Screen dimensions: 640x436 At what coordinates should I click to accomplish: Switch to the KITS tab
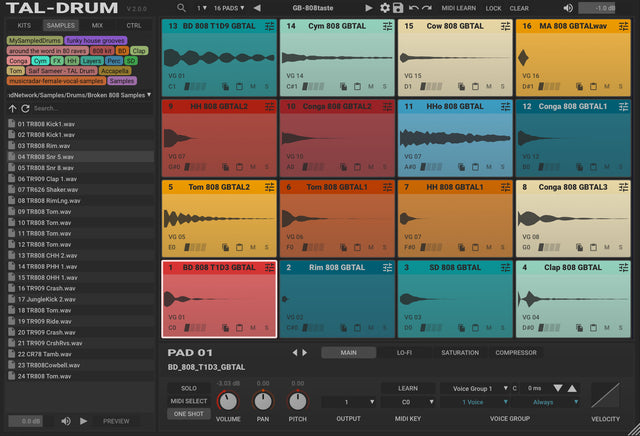[x=23, y=24]
